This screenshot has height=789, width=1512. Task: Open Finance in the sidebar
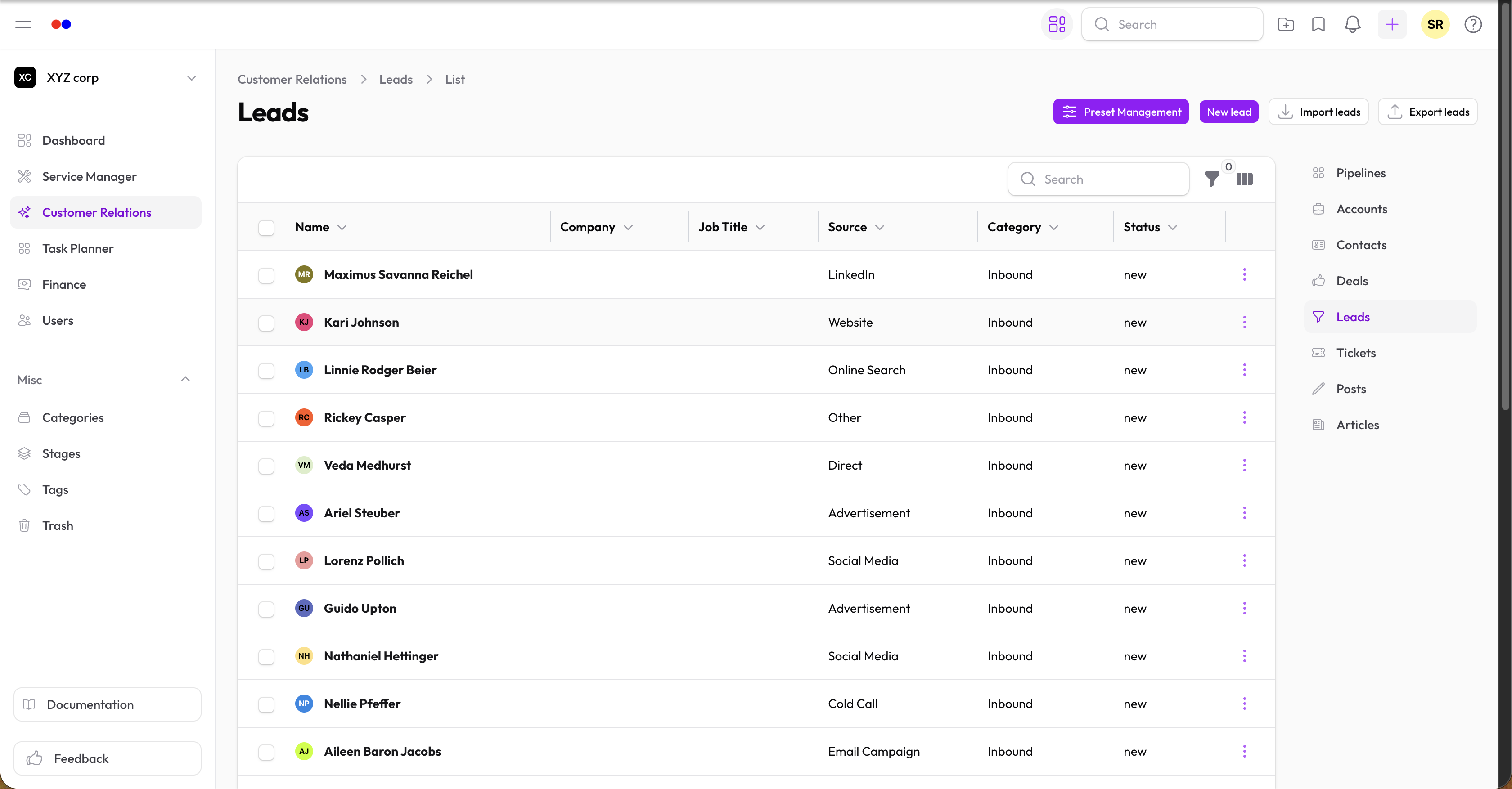pos(106,284)
